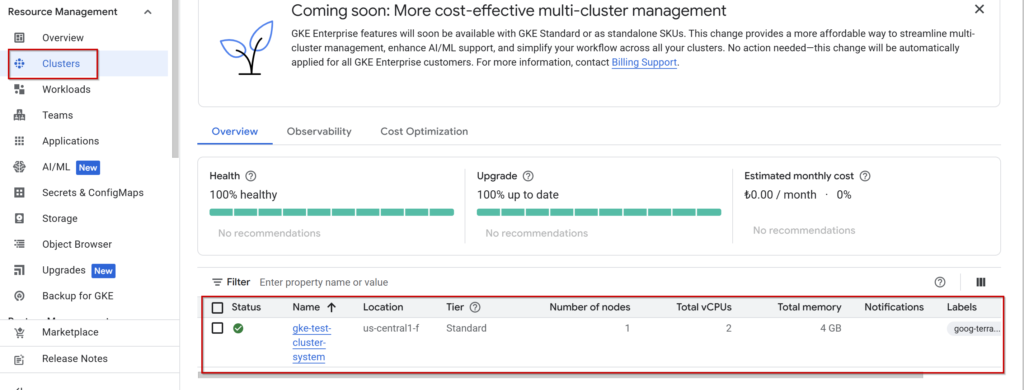Check the gke-test-cluster-system row checkbox
The width and height of the screenshot is (1024, 390).
218,328
